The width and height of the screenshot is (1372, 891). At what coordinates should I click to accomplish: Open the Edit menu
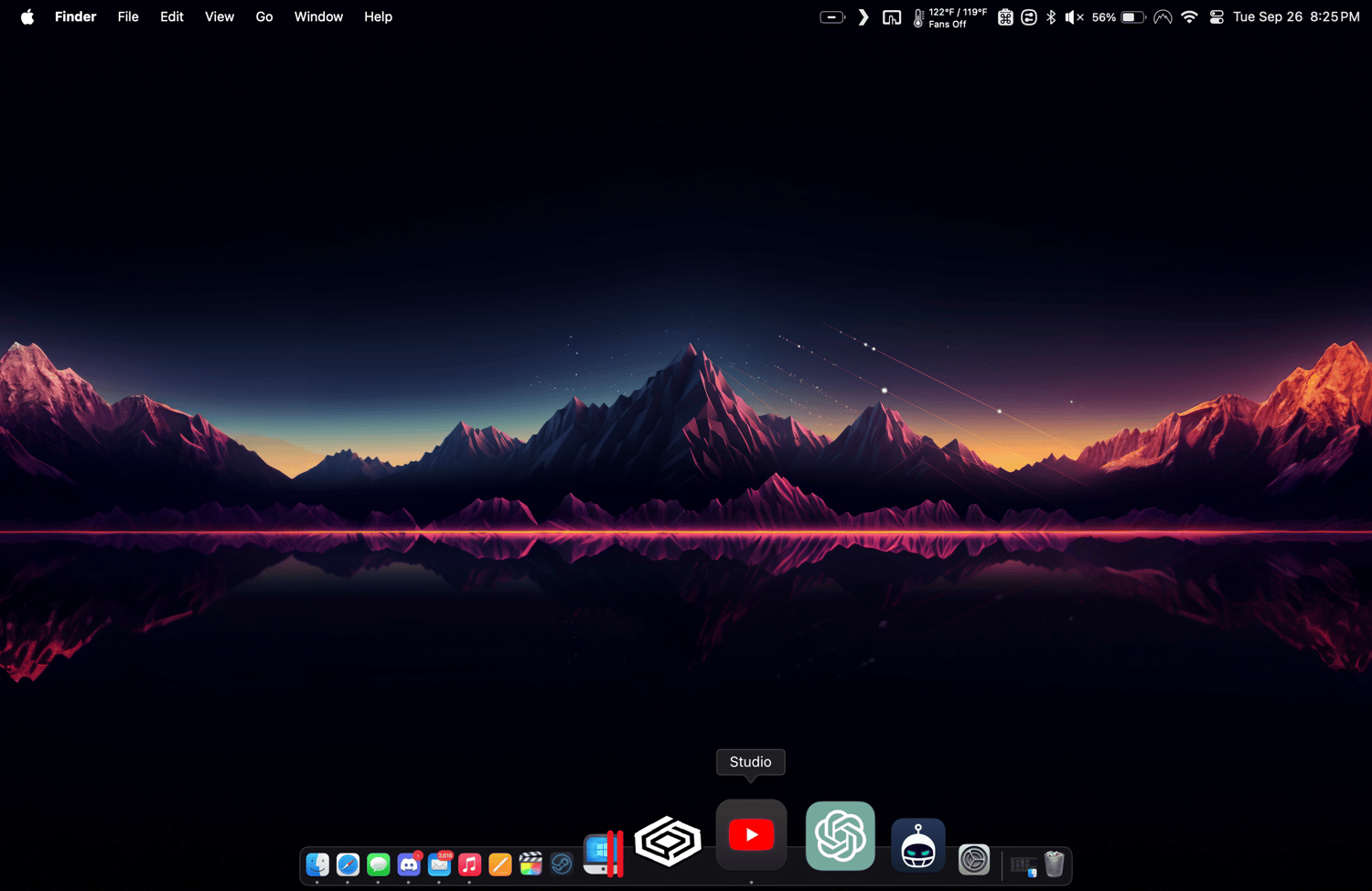(x=172, y=16)
